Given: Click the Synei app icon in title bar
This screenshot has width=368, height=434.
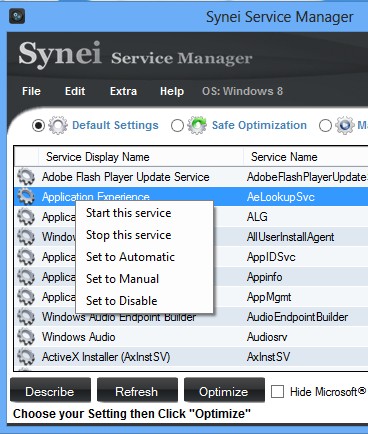Looking at the screenshot, I should tap(17, 16).
